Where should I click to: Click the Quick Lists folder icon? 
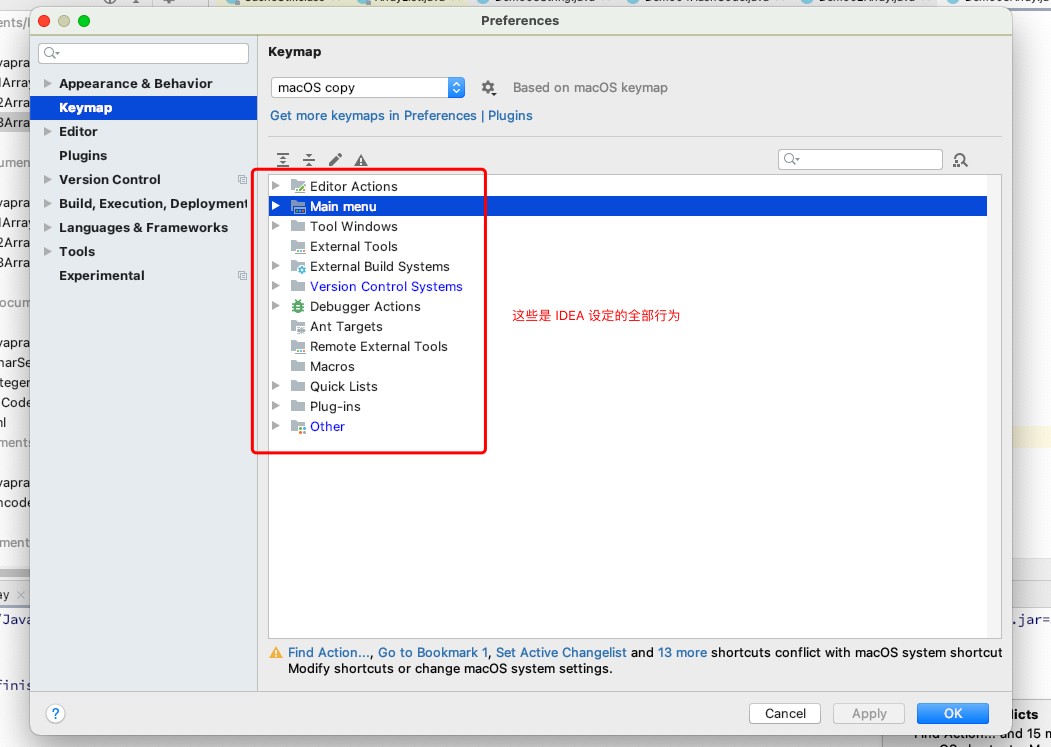[x=298, y=386]
